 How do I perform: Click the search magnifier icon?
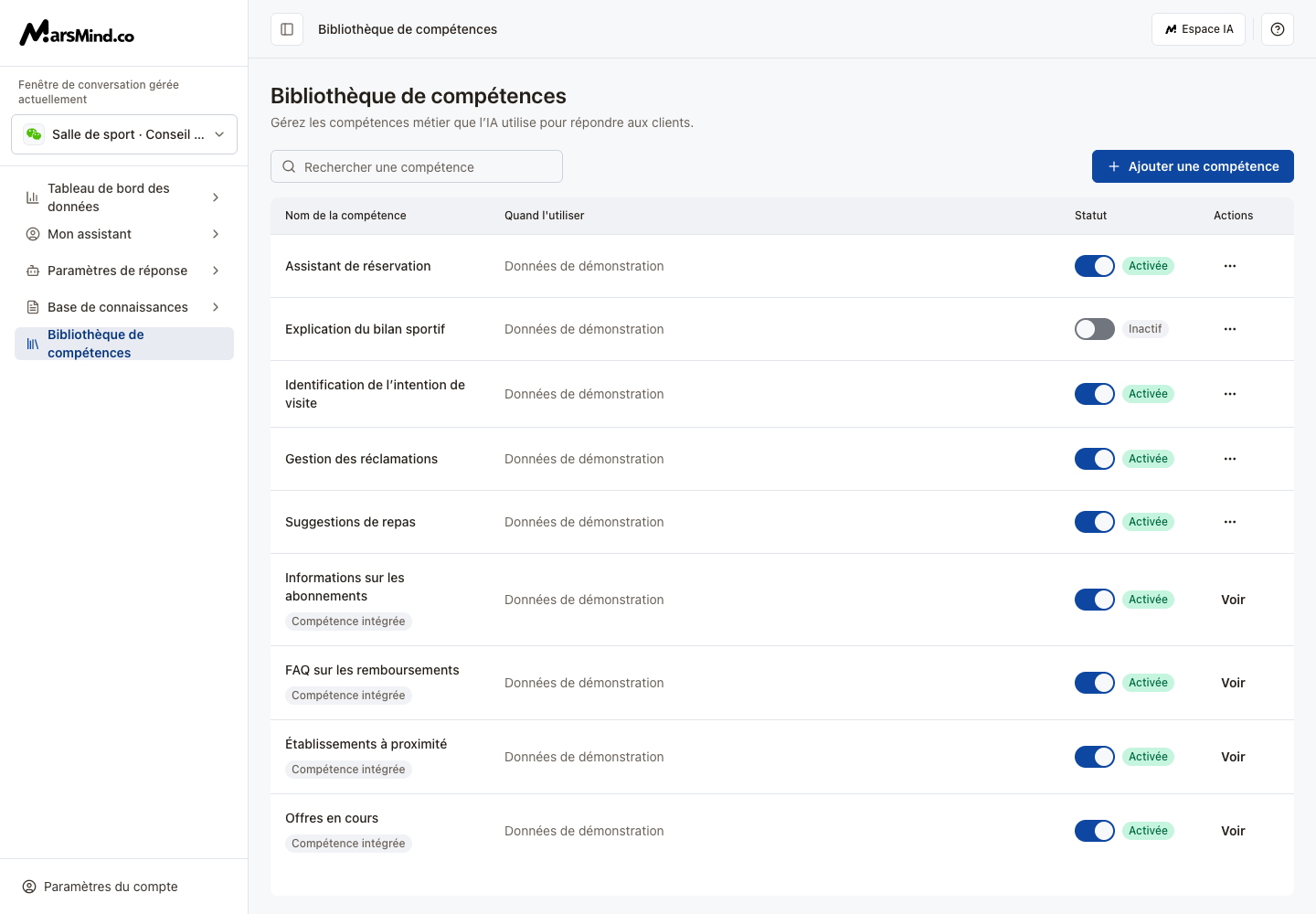(x=289, y=166)
